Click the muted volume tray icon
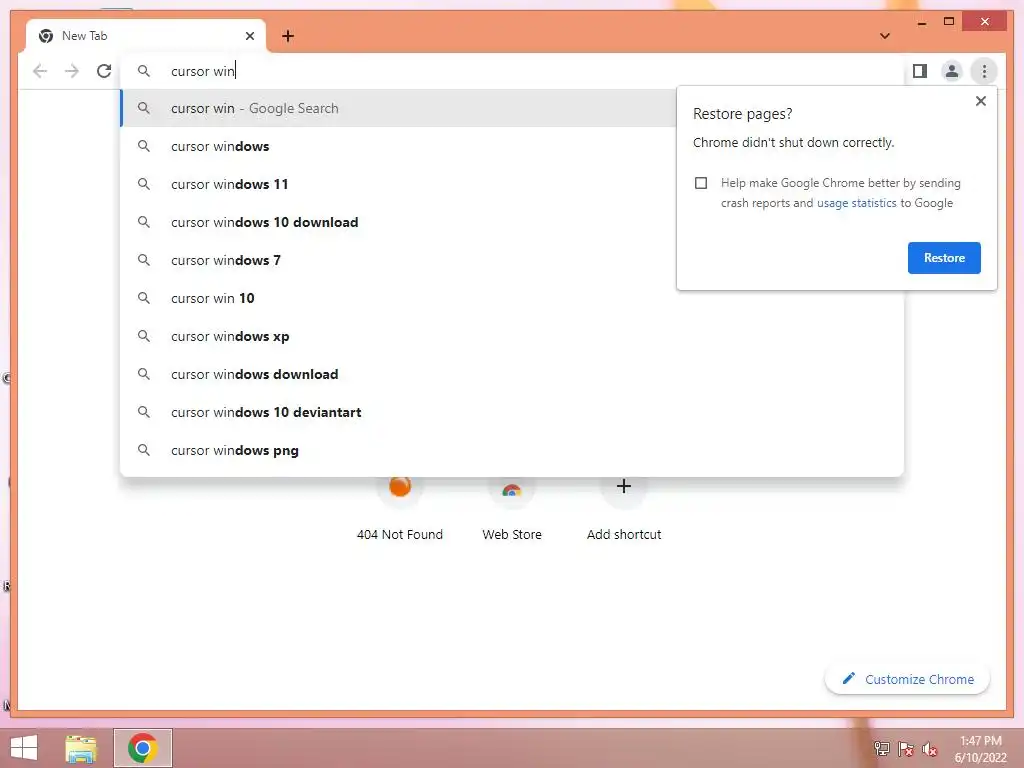Screen dimensions: 1024x768 point(929,749)
